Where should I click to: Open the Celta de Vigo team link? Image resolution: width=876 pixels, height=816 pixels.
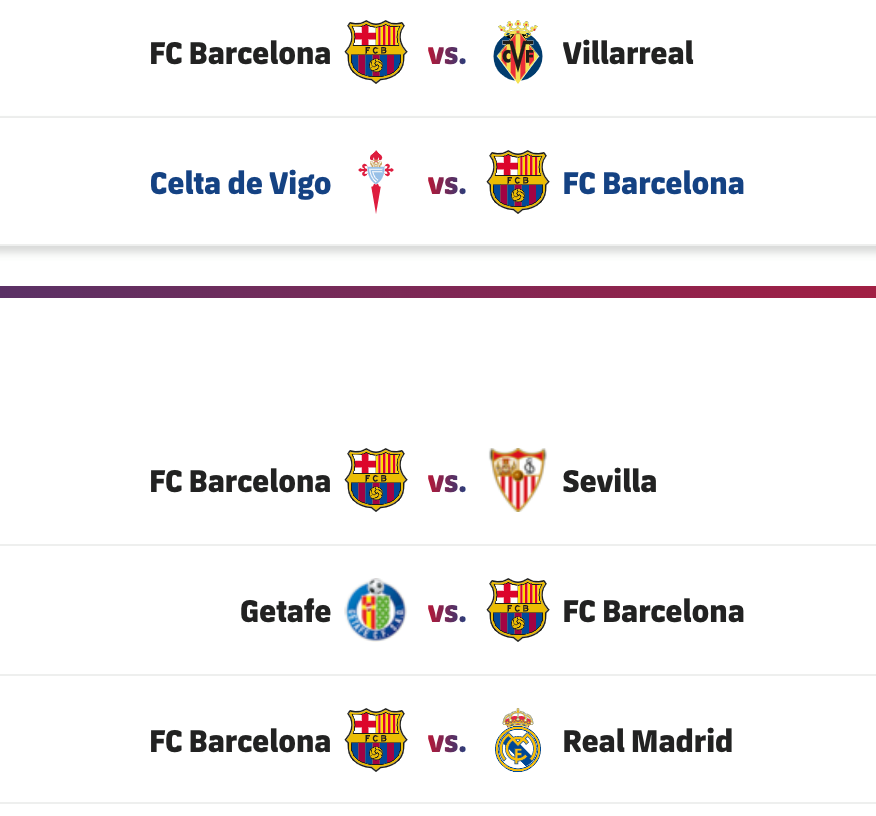coord(240,184)
